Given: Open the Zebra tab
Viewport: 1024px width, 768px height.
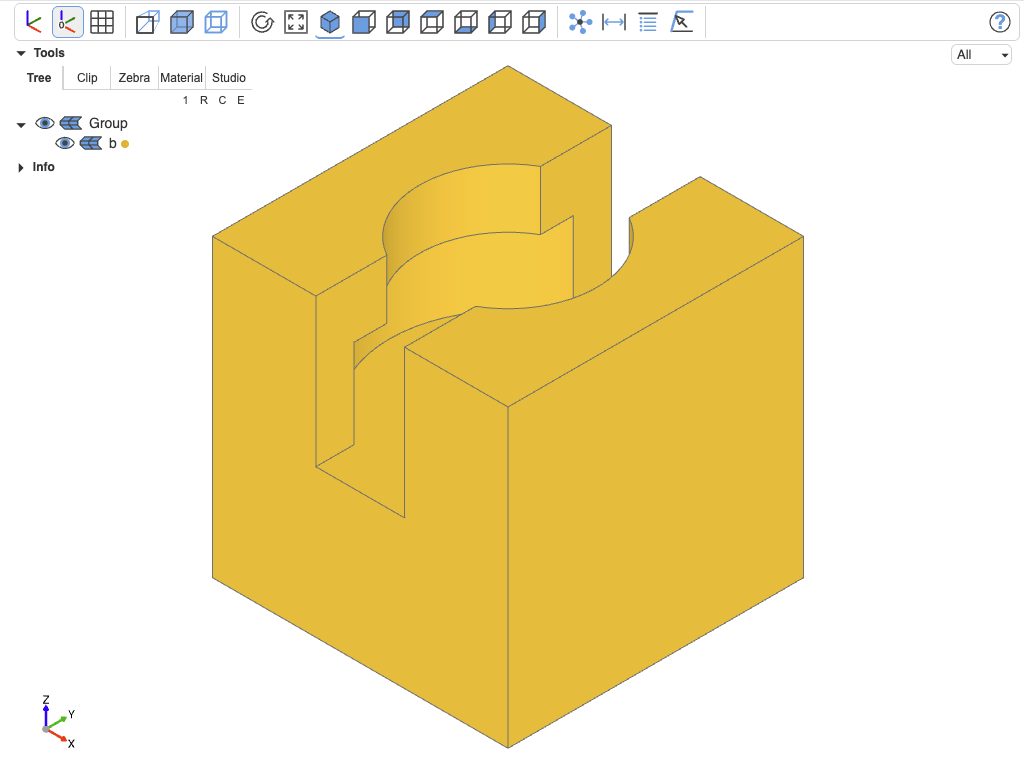Looking at the screenshot, I should point(134,78).
